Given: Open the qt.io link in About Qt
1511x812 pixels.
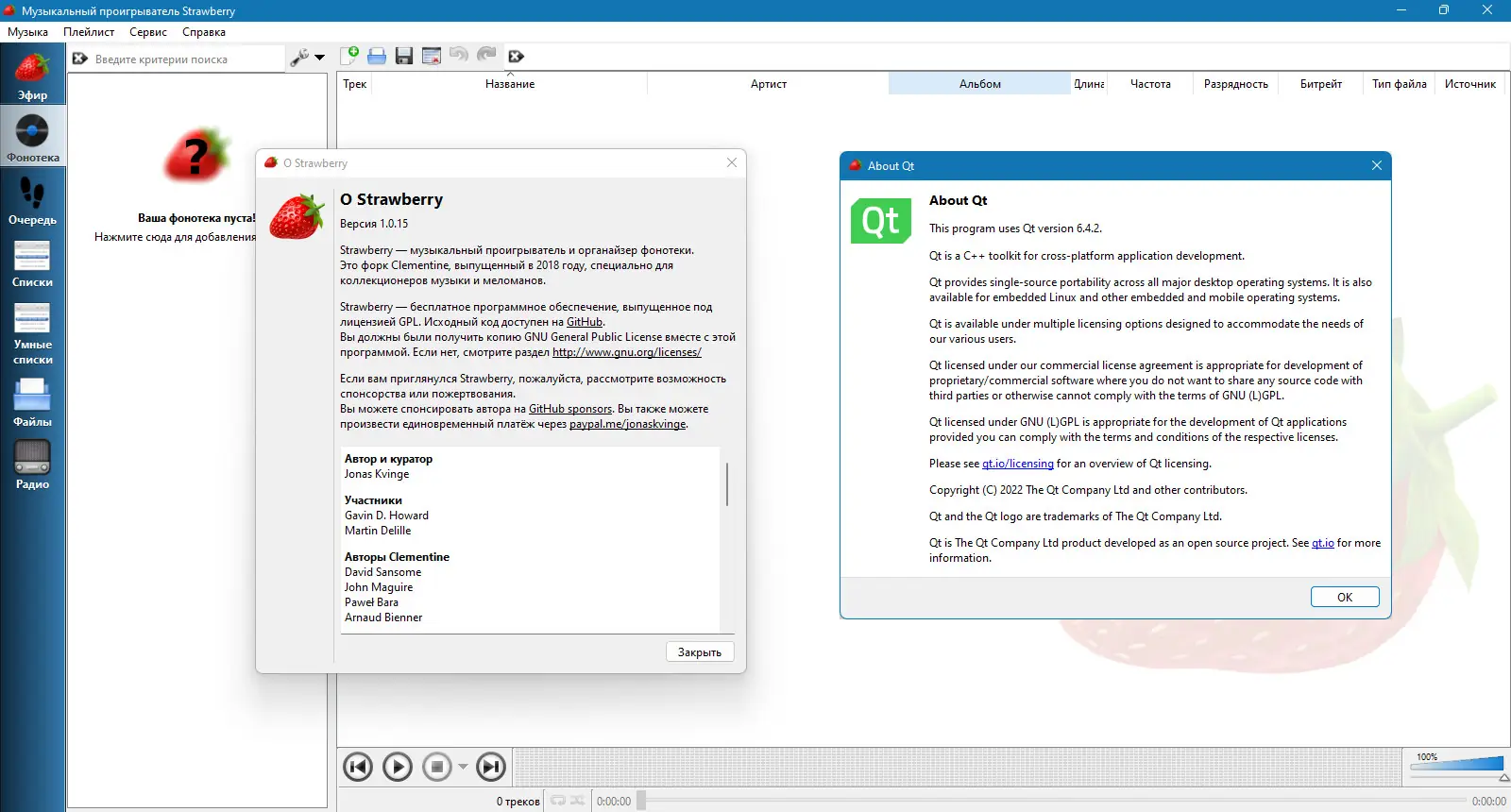Looking at the screenshot, I should pyautogui.click(x=1323, y=543).
